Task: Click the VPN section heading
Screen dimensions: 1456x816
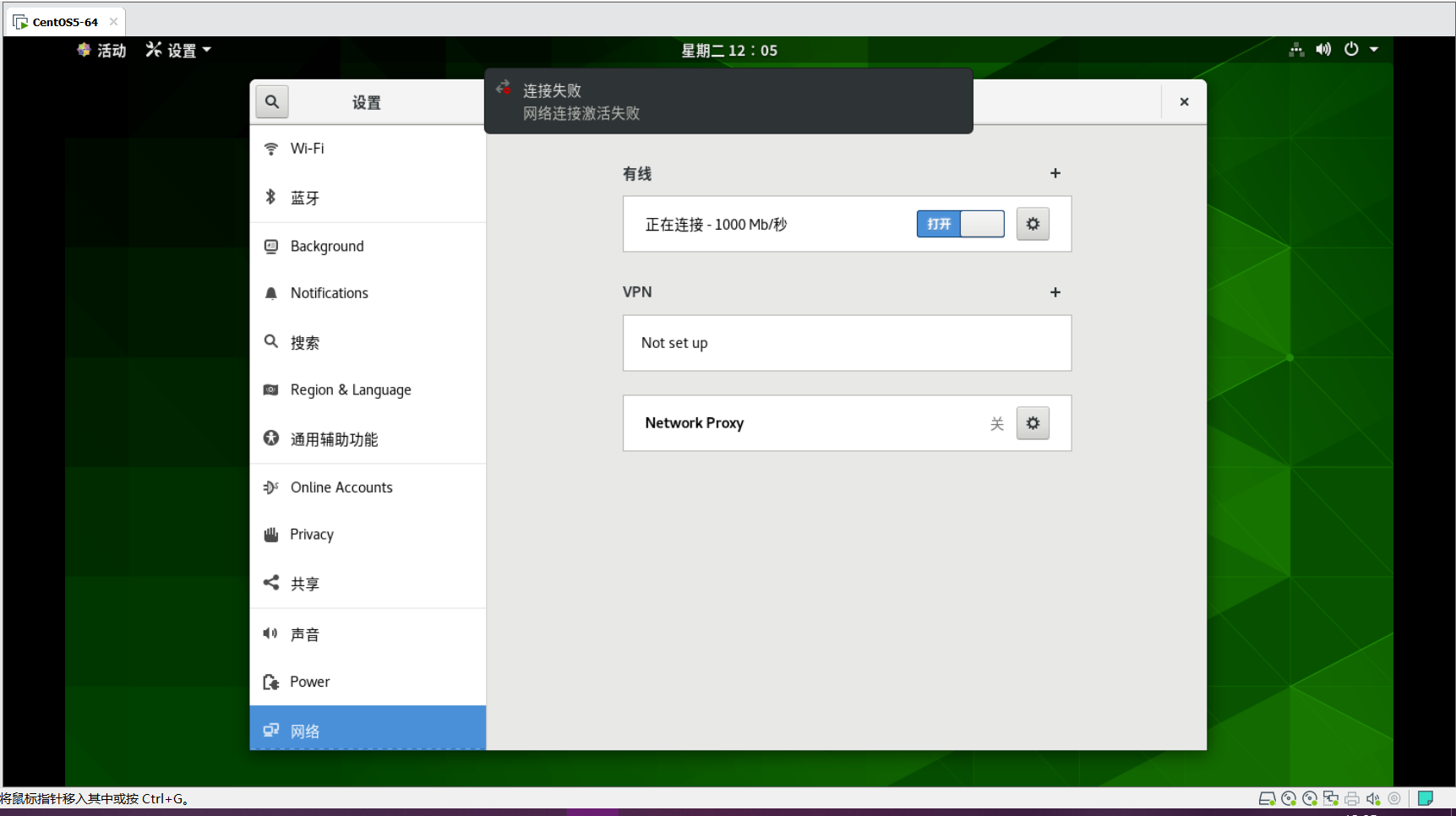Action: 637,292
